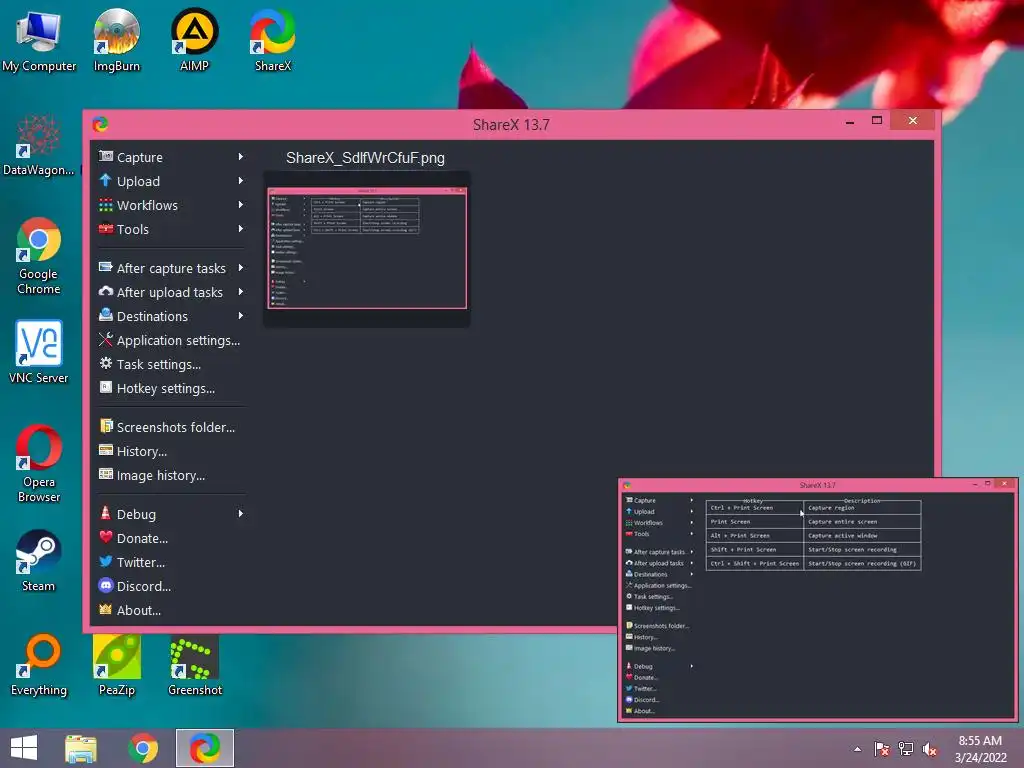
Task: Click the Upload arrow icon
Action: [106, 180]
